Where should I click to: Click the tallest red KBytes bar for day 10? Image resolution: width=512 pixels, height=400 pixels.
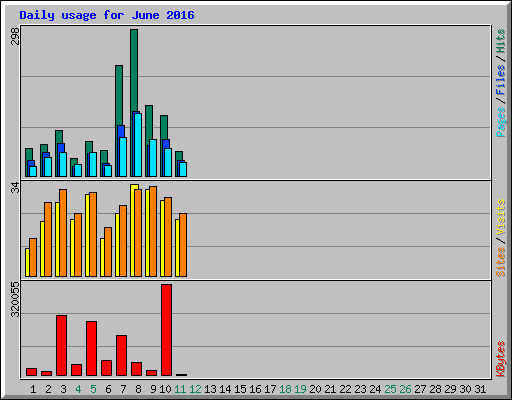click(166, 330)
